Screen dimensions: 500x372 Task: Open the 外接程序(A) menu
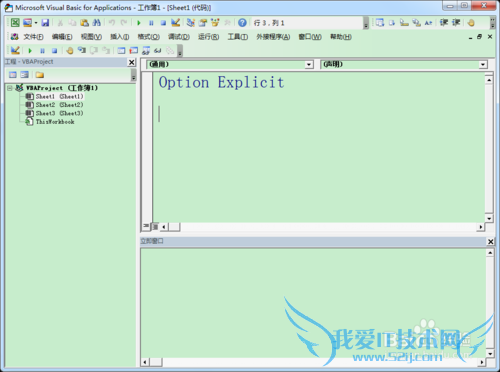point(273,37)
